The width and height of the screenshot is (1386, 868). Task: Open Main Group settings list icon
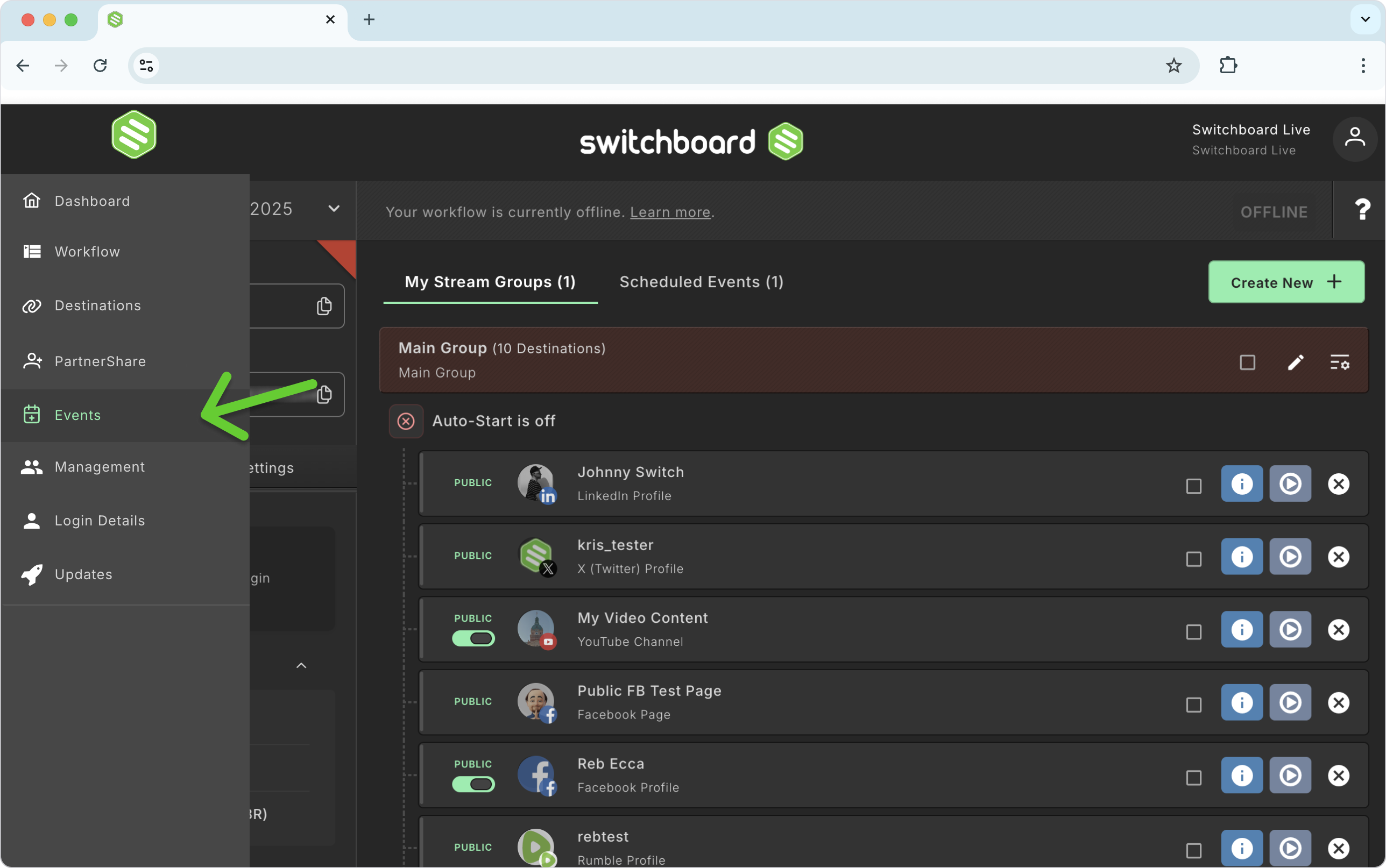pyautogui.click(x=1340, y=362)
